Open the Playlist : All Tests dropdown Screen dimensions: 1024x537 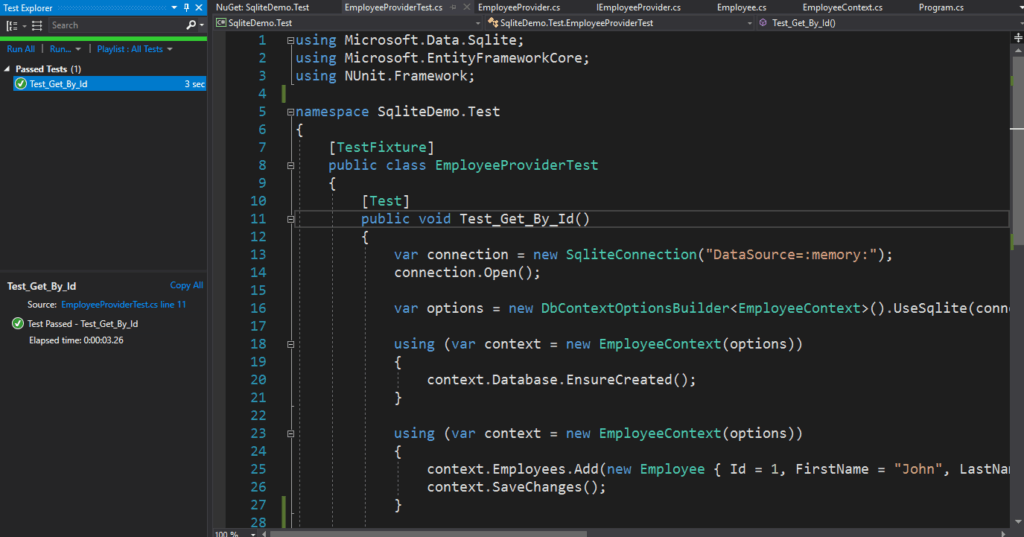click(170, 49)
